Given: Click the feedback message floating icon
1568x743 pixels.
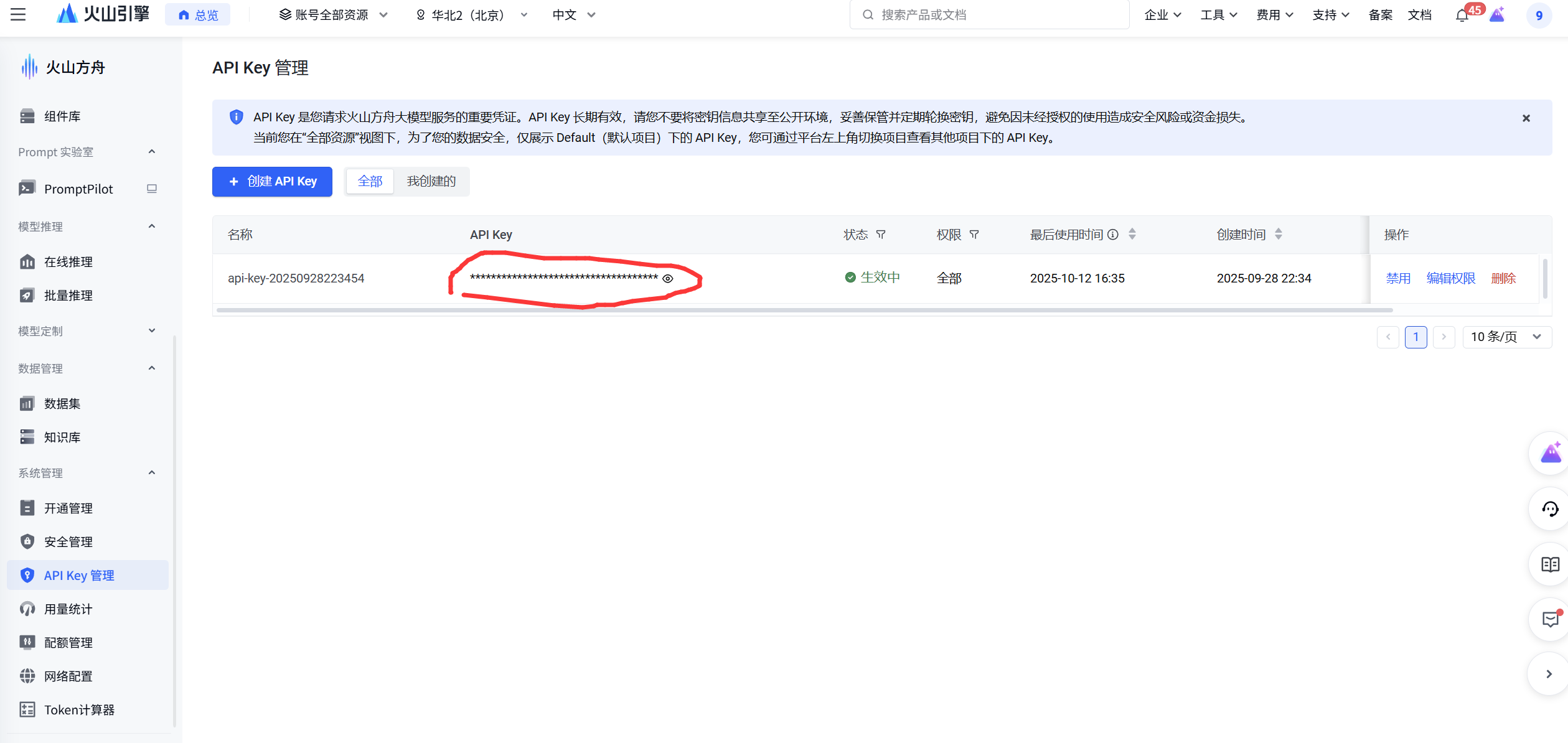Looking at the screenshot, I should click(x=1549, y=619).
